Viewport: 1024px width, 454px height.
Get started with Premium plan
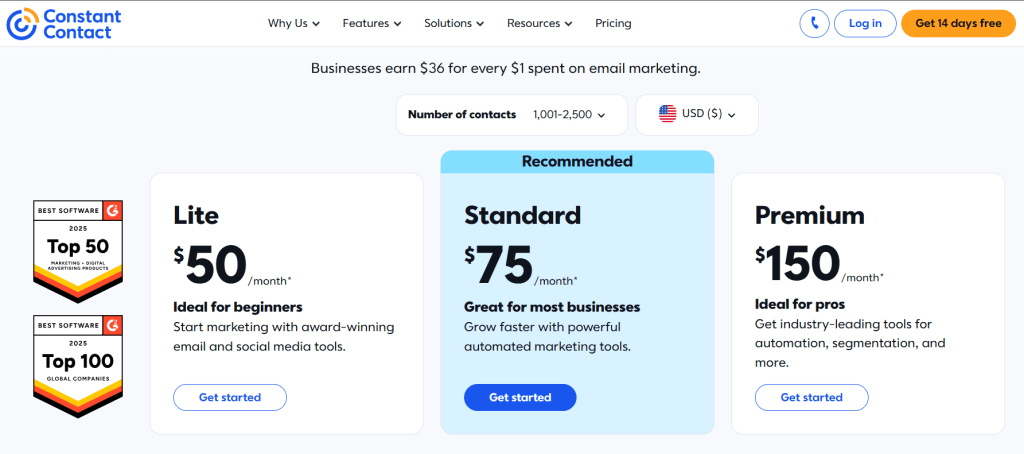[811, 397]
